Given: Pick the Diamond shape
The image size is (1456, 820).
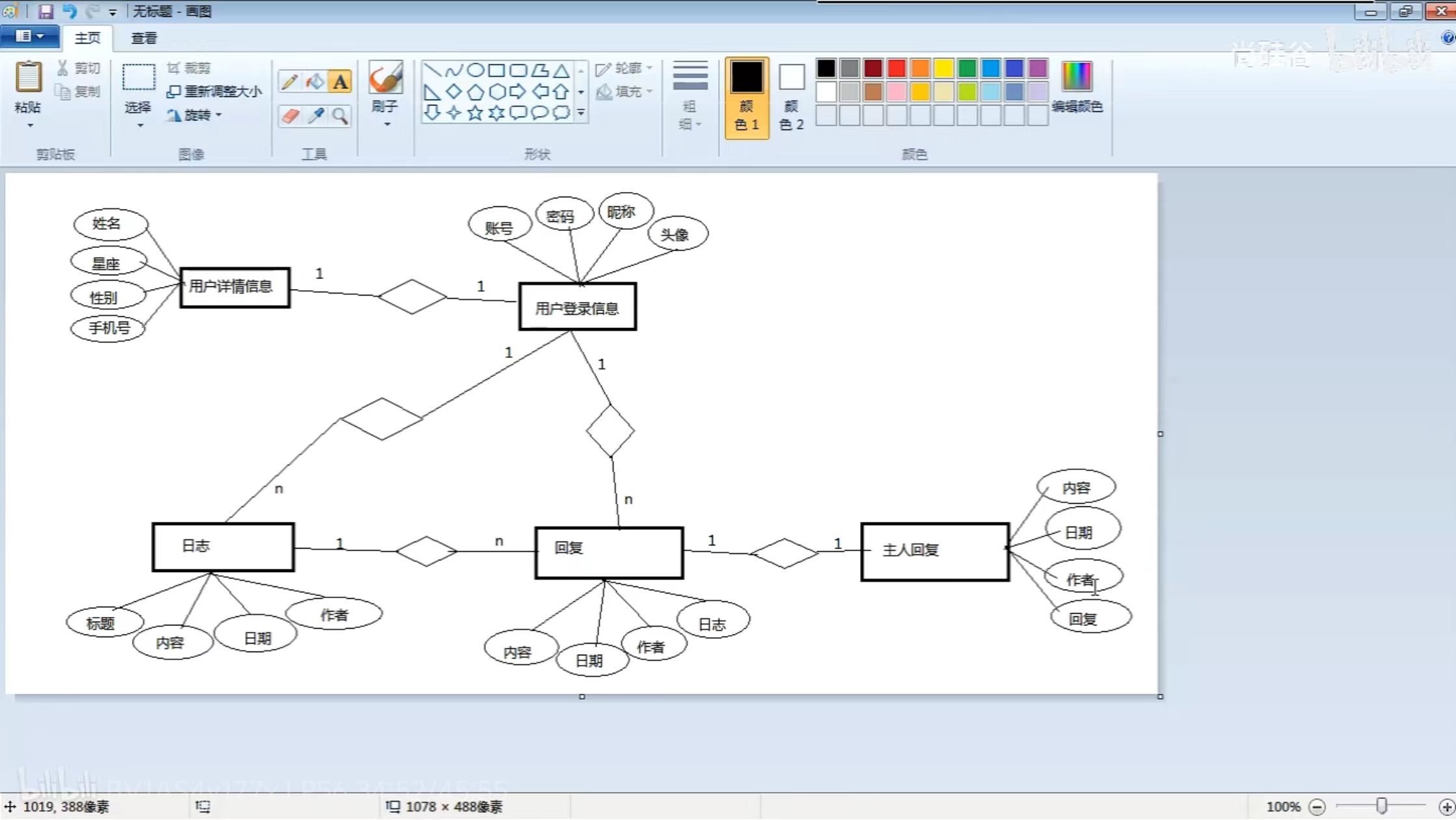Looking at the screenshot, I should 454,92.
